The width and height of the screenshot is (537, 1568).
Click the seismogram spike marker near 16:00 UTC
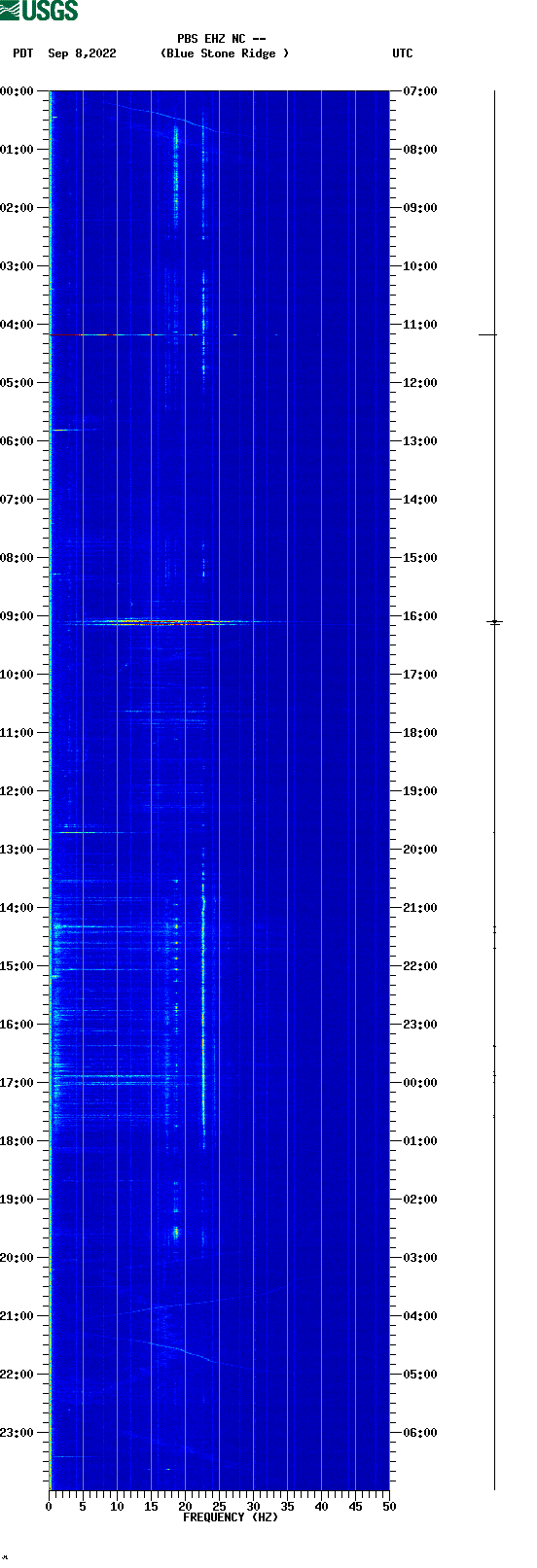point(494,621)
